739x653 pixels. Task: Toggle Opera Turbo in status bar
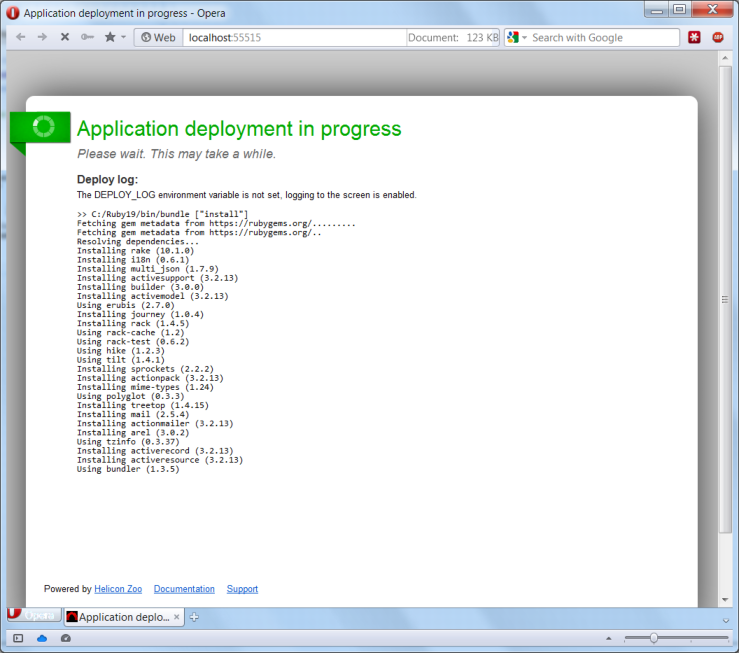66,638
